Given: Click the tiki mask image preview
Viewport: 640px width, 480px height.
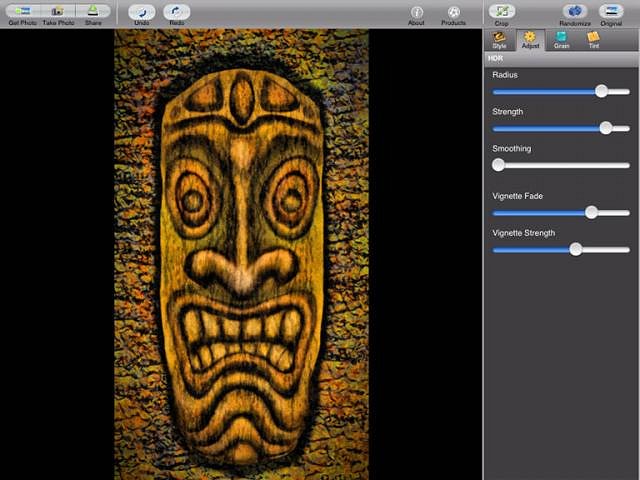Looking at the screenshot, I should [241, 255].
